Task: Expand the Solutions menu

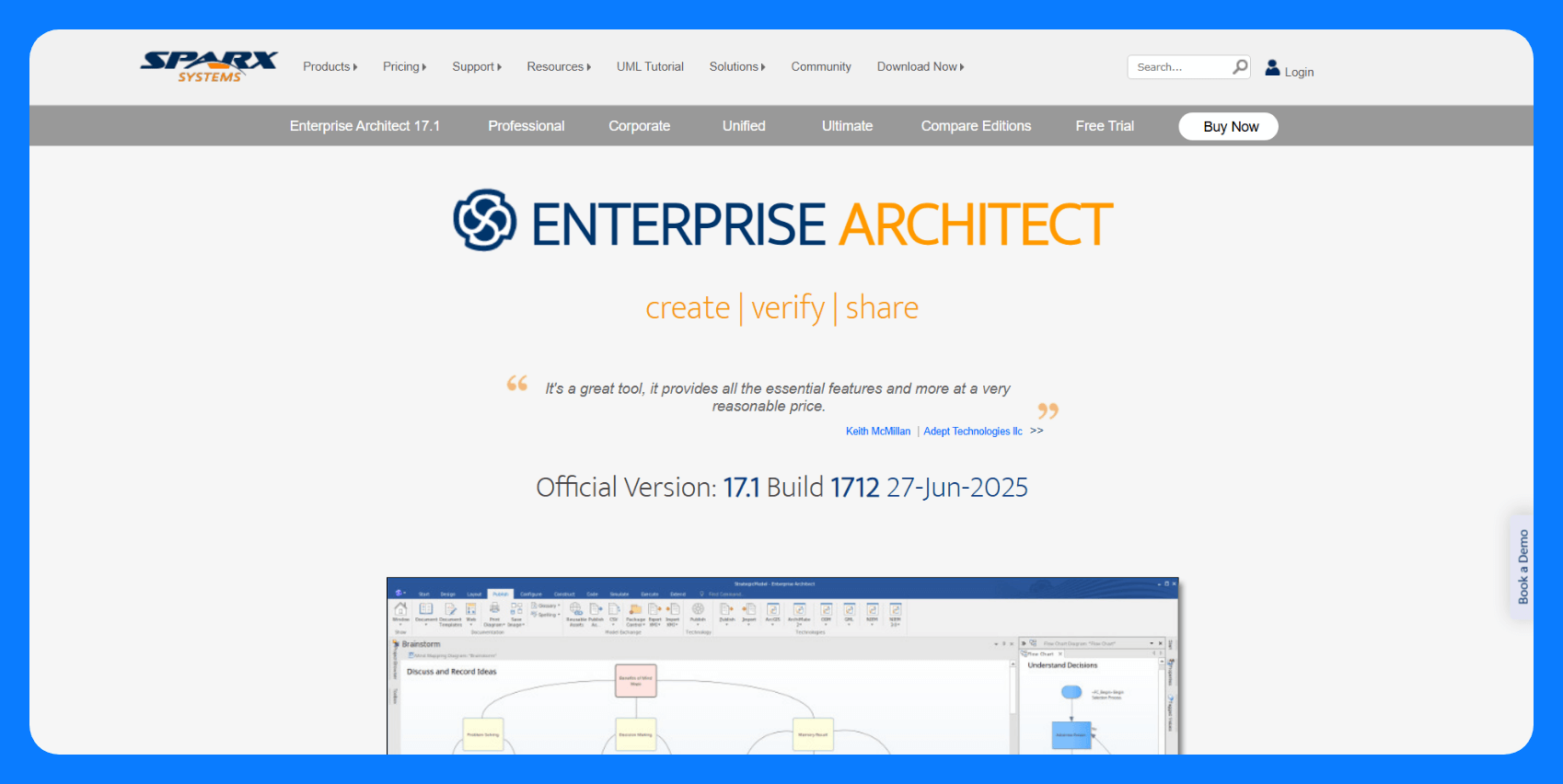Action: click(x=737, y=66)
